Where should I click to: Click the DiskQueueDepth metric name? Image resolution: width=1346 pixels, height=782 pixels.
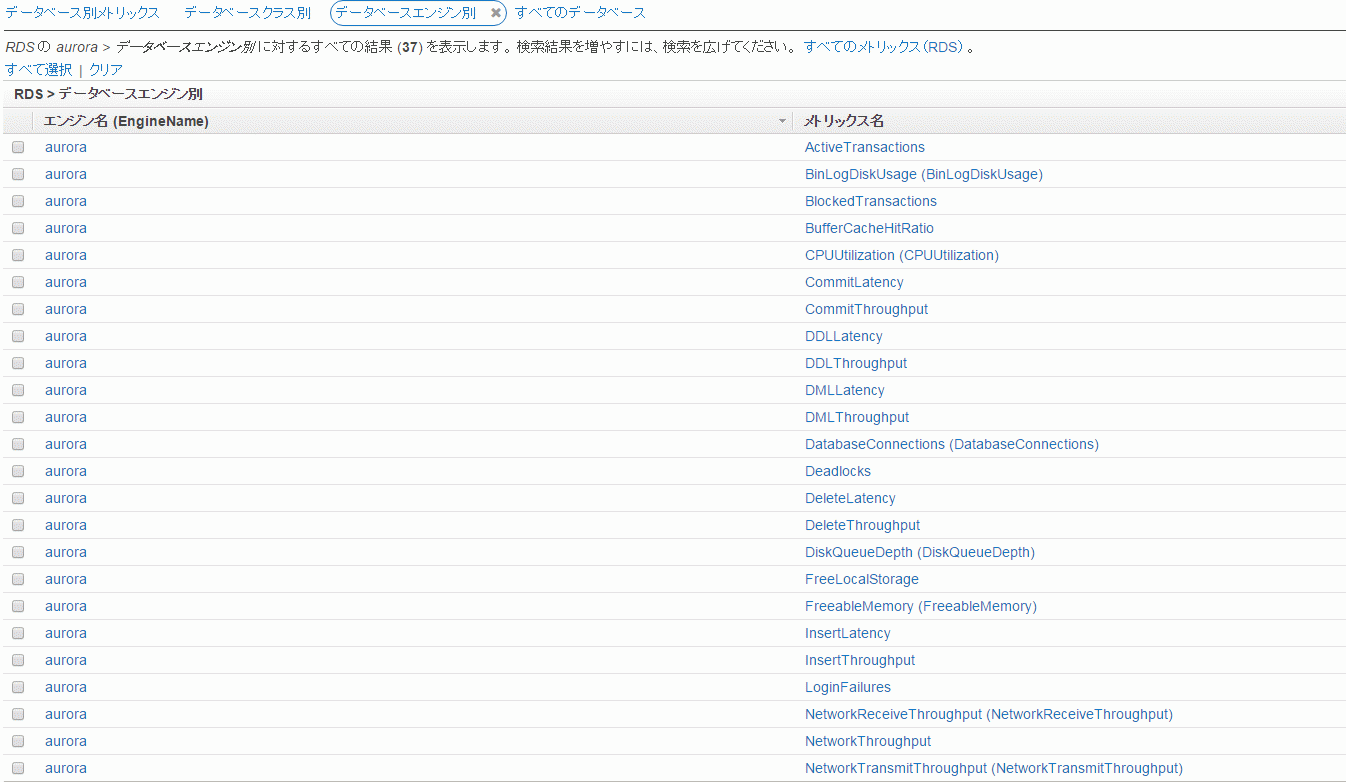tap(920, 552)
